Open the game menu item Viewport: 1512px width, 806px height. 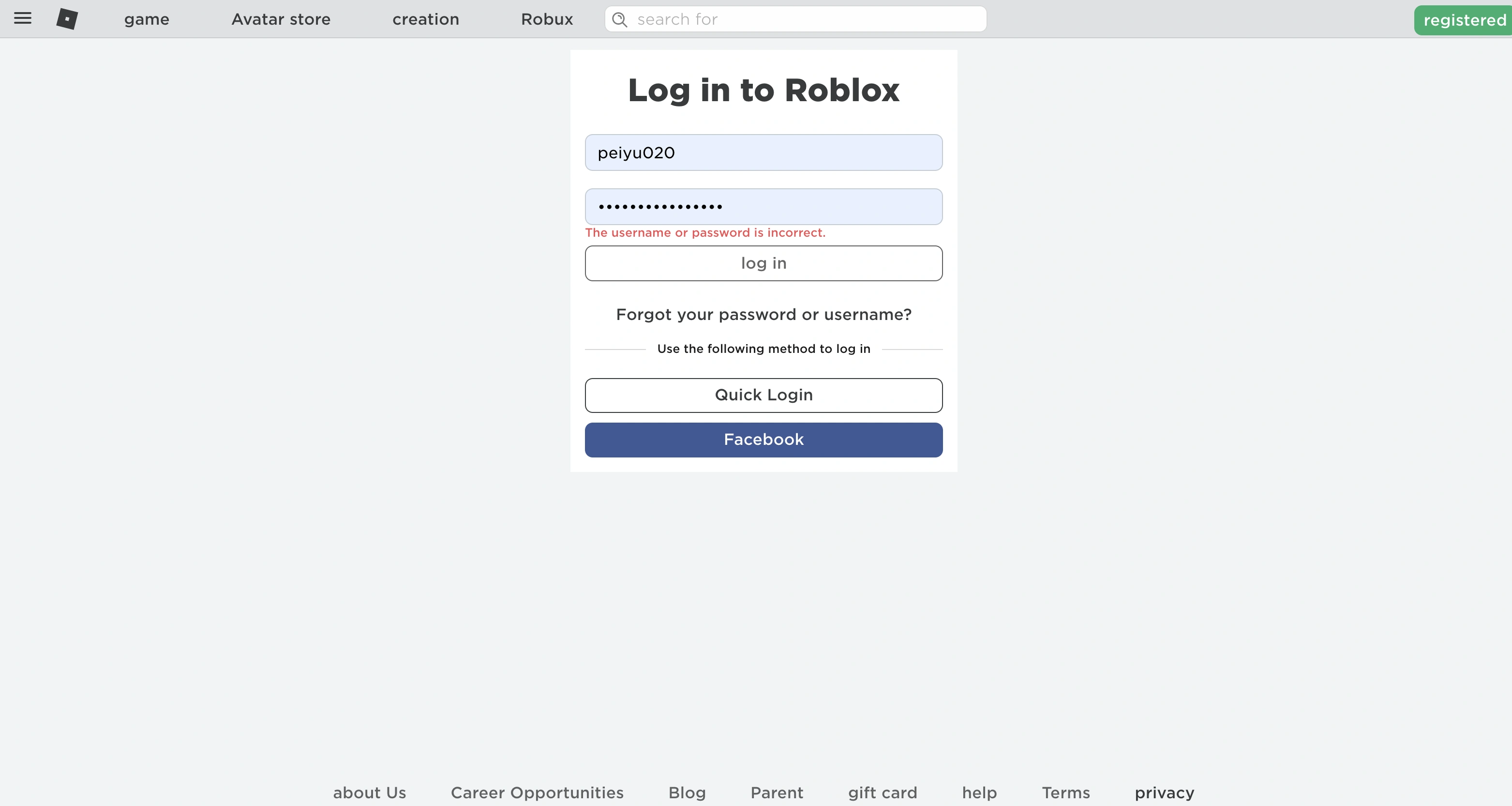[x=147, y=19]
